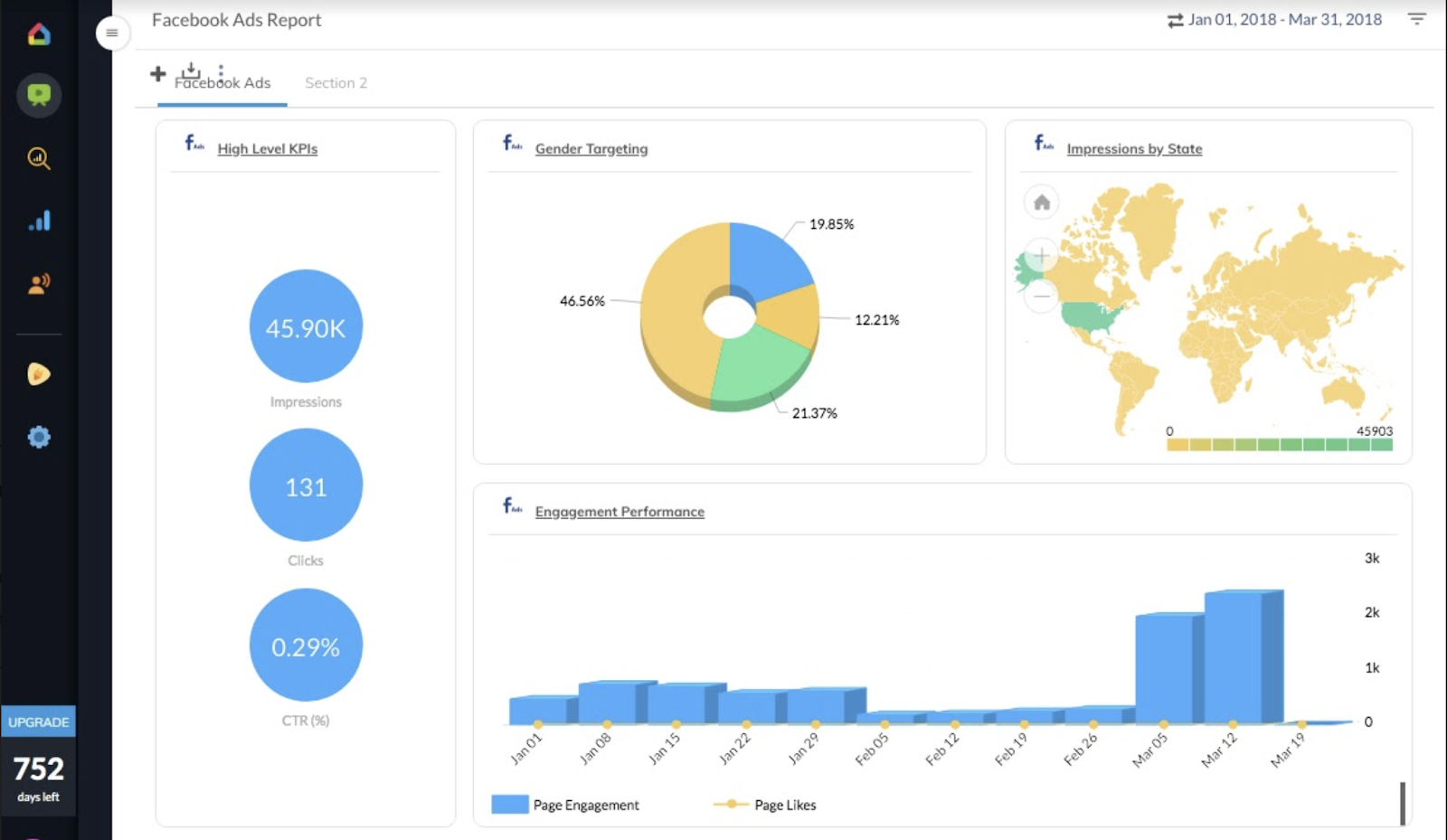Toggle Page Likes legend series
This screenshot has width=1447, height=840.
point(764,805)
